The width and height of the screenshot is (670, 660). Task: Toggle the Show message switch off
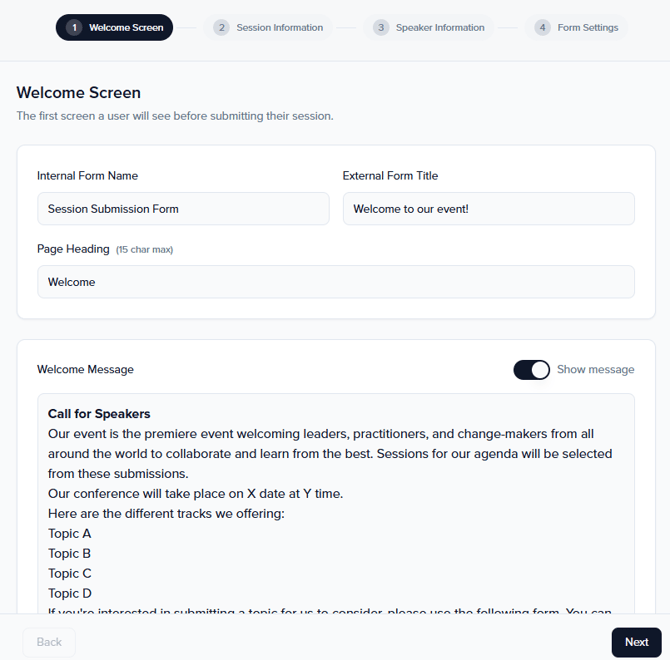pyautogui.click(x=532, y=370)
